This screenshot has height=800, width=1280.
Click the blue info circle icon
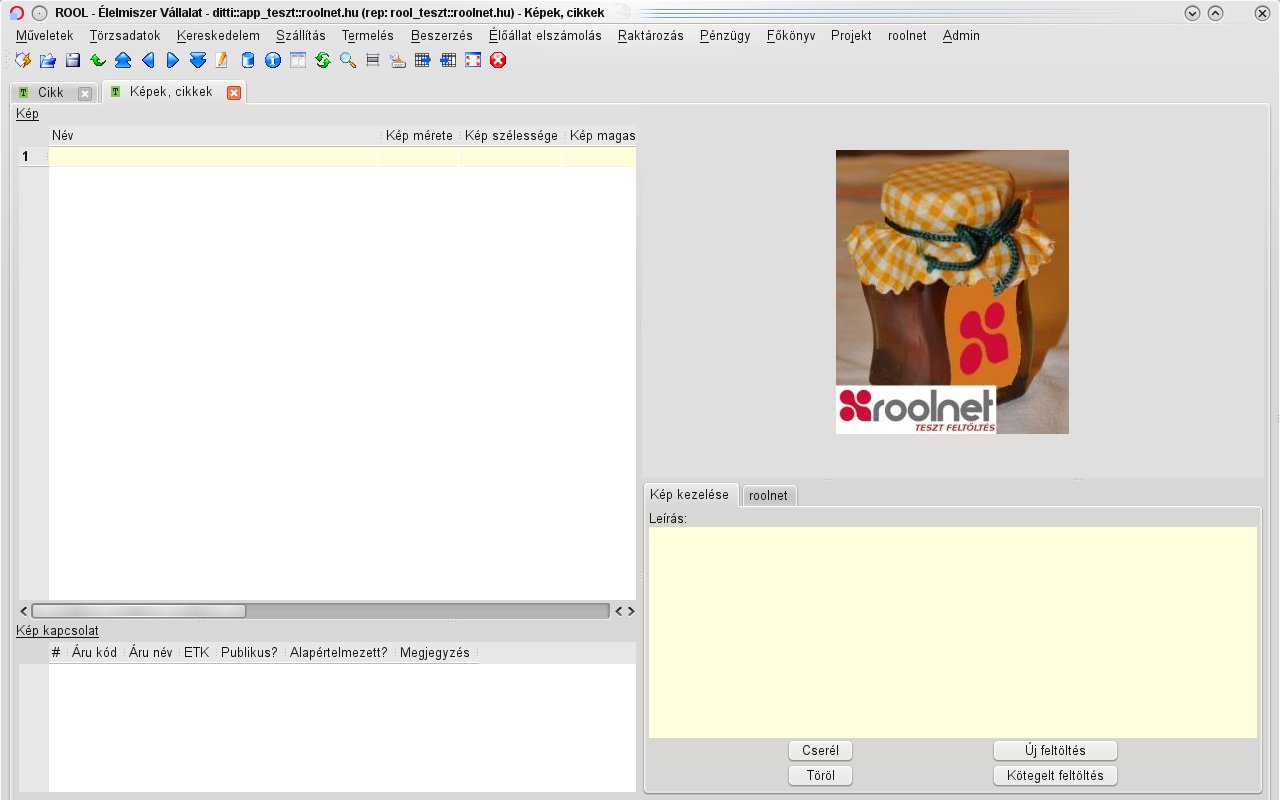point(273,61)
